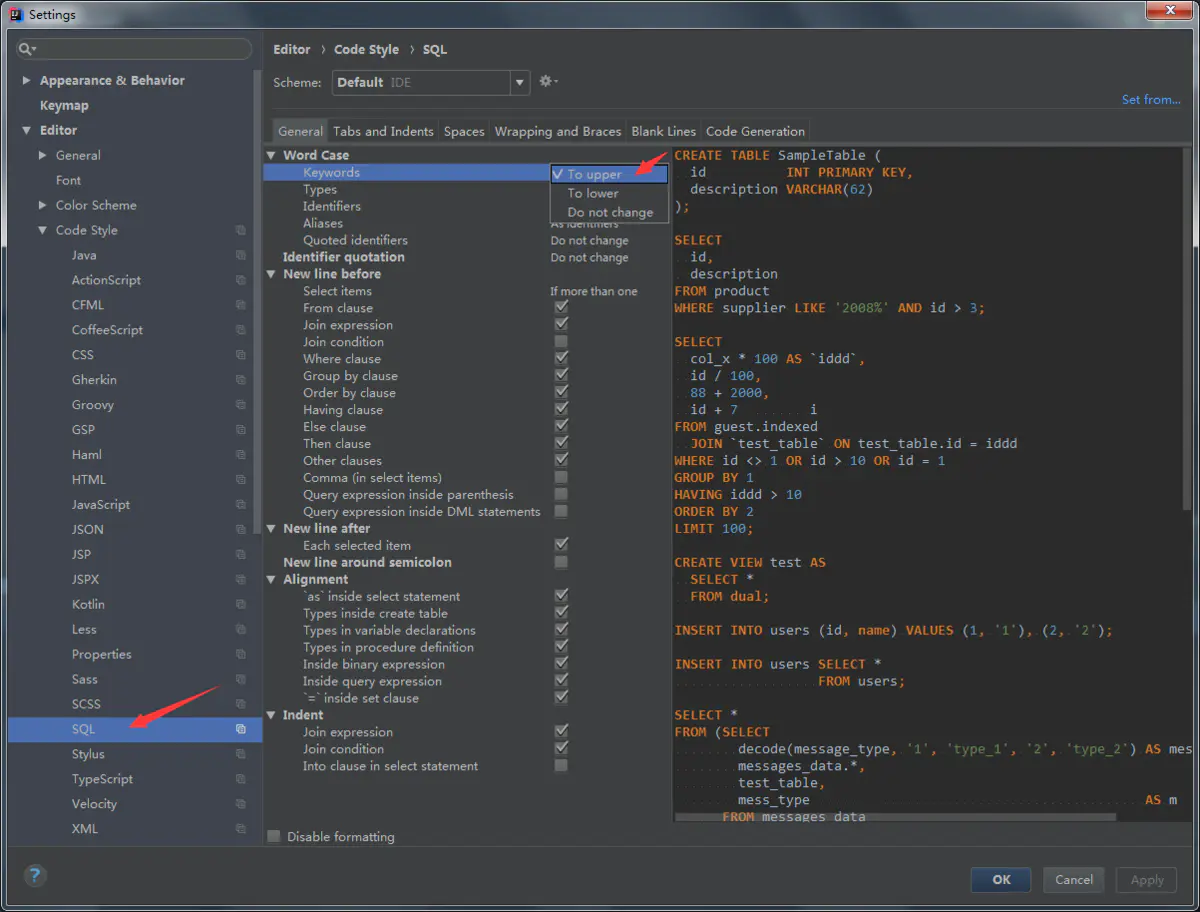Click the copy-settings icon beside CFML
The width and height of the screenshot is (1200, 912).
coord(240,305)
